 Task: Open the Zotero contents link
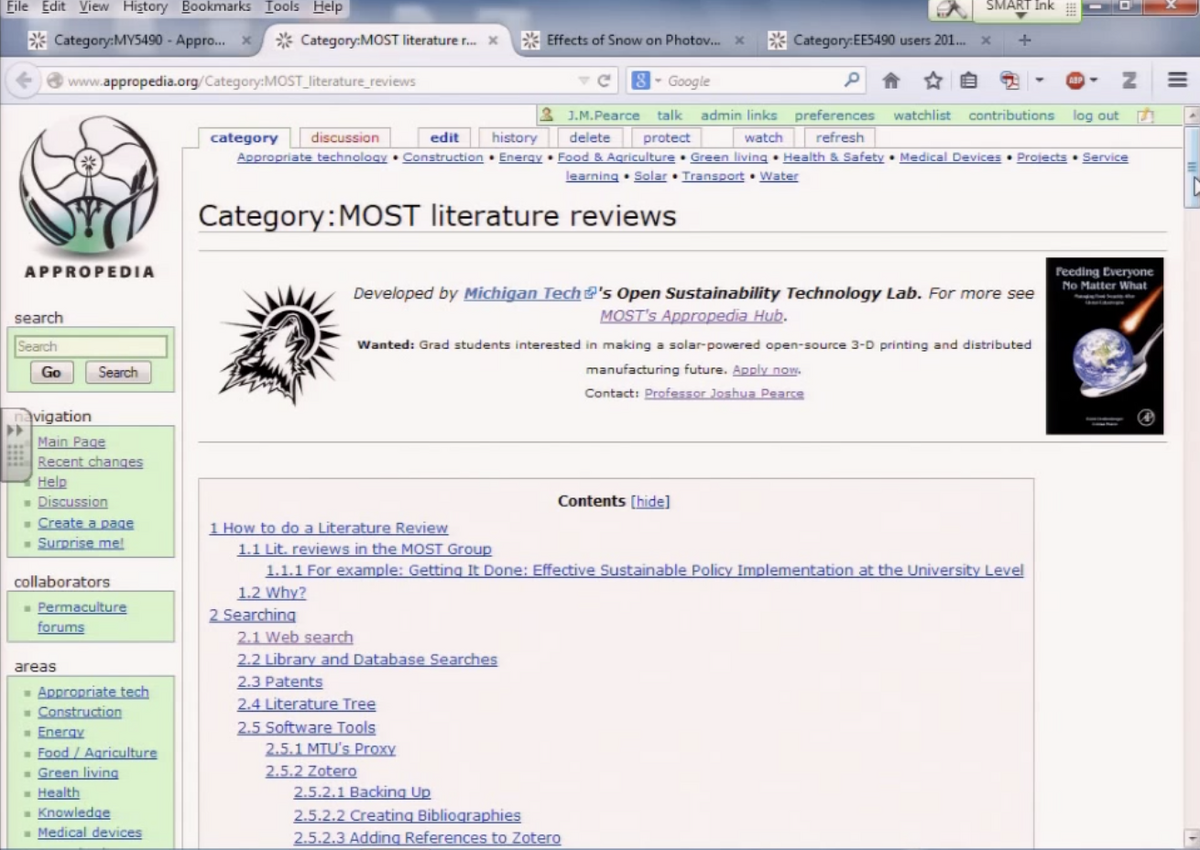[x=310, y=771]
